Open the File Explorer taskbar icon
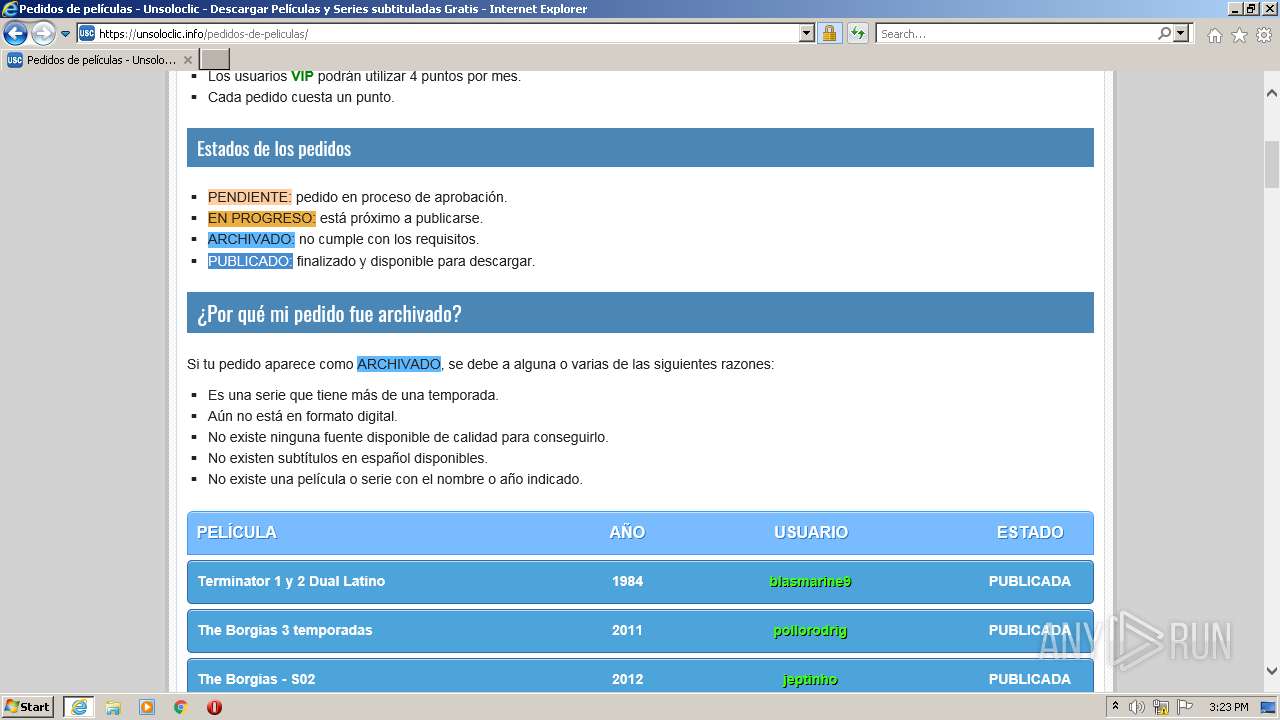The width and height of the screenshot is (1280, 720). (113, 707)
